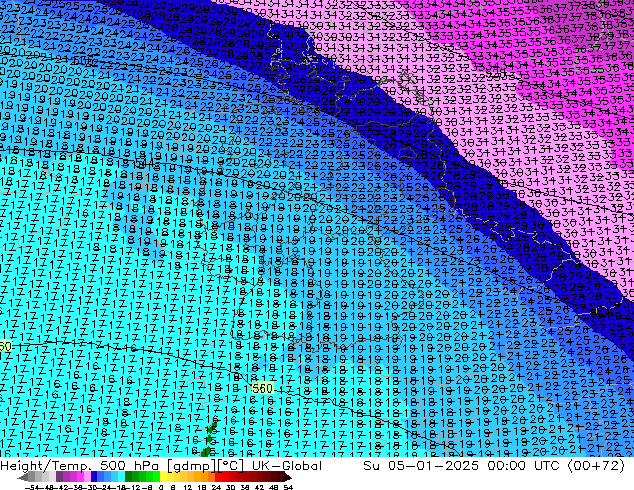This screenshot has height=490, width=634.
Task: Click the '(00+72)' forecast hour label
Action: click(x=596, y=465)
